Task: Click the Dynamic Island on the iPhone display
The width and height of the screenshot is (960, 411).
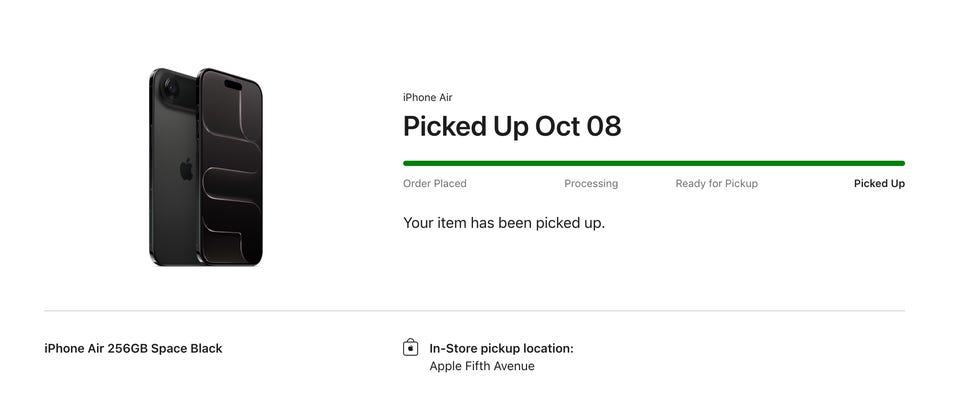Action: point(233,86)
